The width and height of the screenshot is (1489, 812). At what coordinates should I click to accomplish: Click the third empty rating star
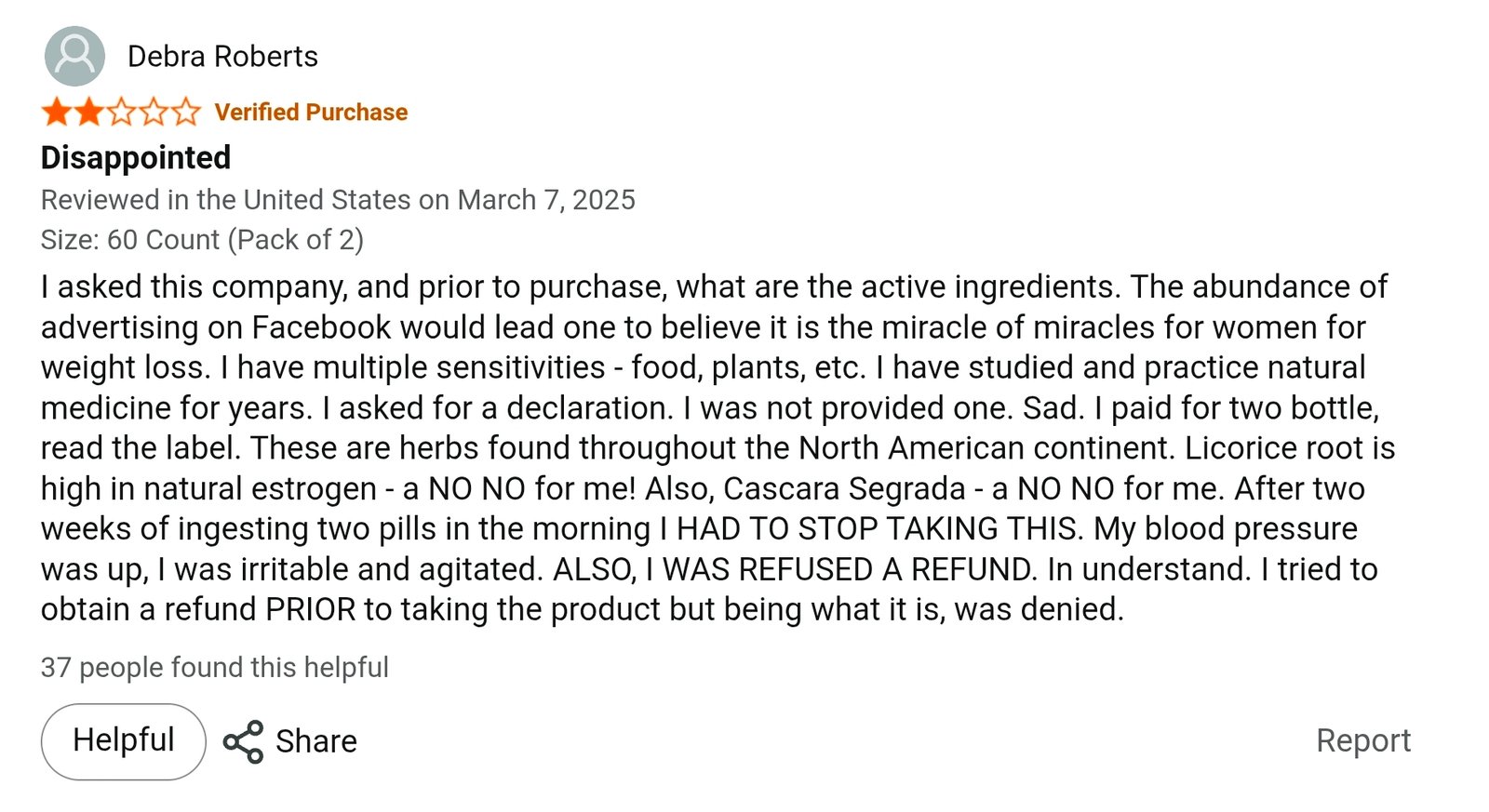click(x=122, y=113)
